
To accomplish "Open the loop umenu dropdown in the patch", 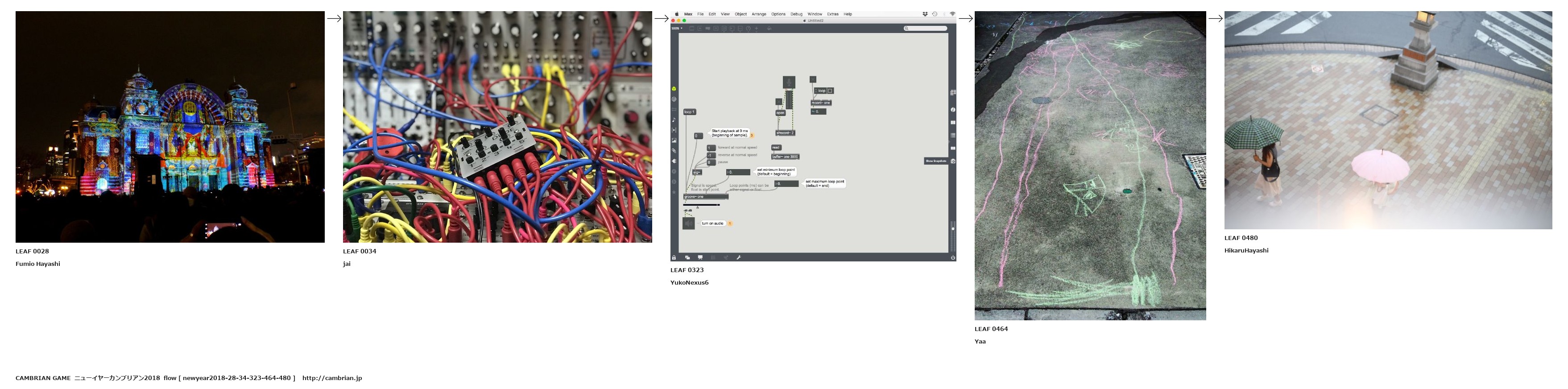I will point(820,91).
